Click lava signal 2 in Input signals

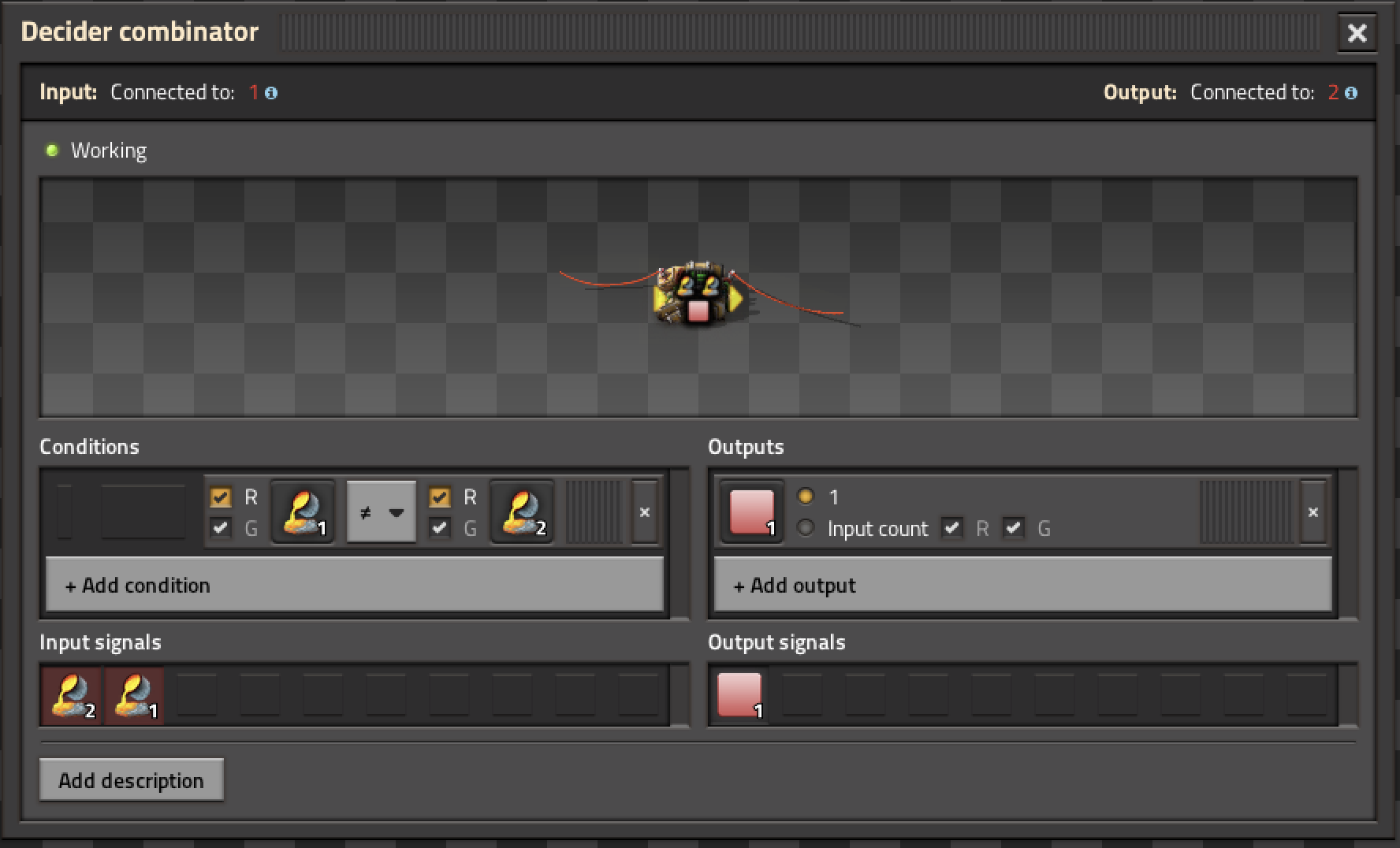[x=71, y=696]
